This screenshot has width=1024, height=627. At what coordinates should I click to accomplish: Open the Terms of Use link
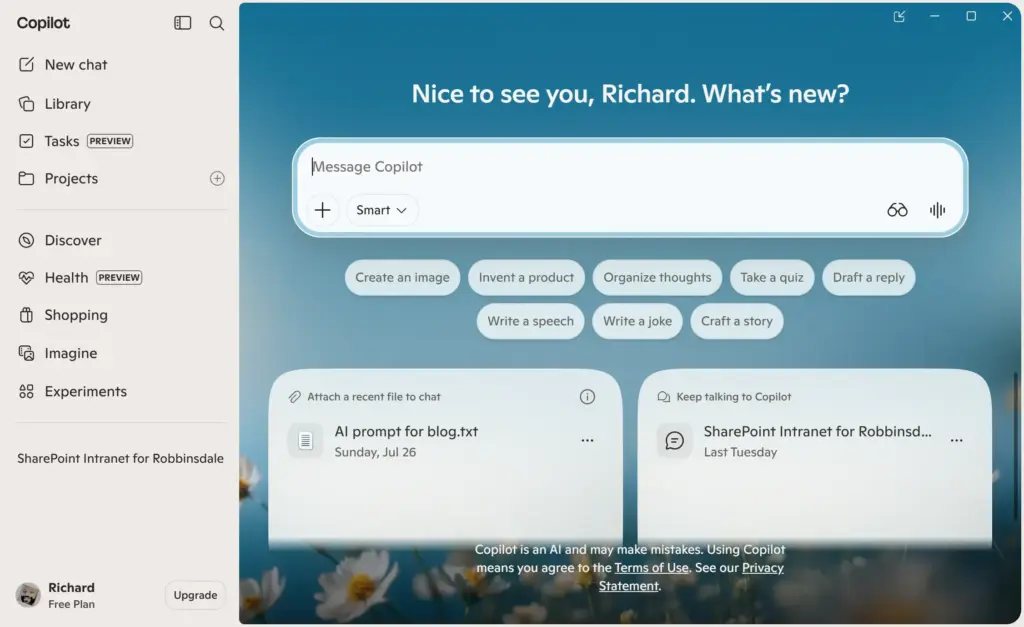coord(651,568)
